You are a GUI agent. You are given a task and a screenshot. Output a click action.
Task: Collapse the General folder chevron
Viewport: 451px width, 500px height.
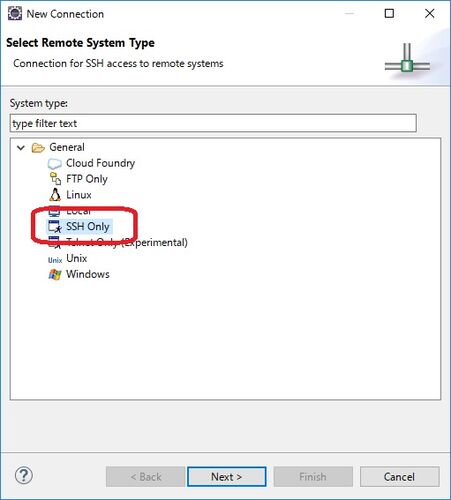(x=21, y=147)
